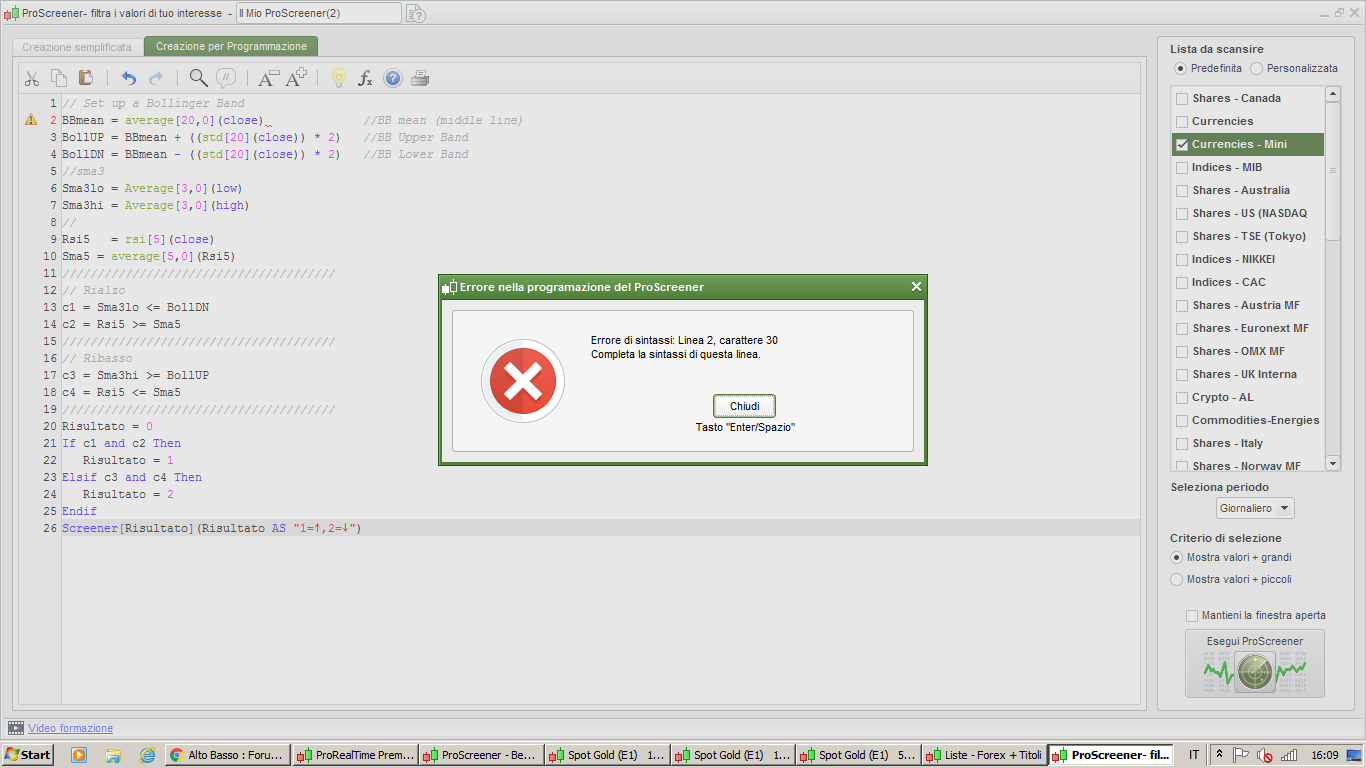This screenshot has height=768, width=1366.
Task: Undo the last edit with the blue arrow
Action: click(128, 78)
